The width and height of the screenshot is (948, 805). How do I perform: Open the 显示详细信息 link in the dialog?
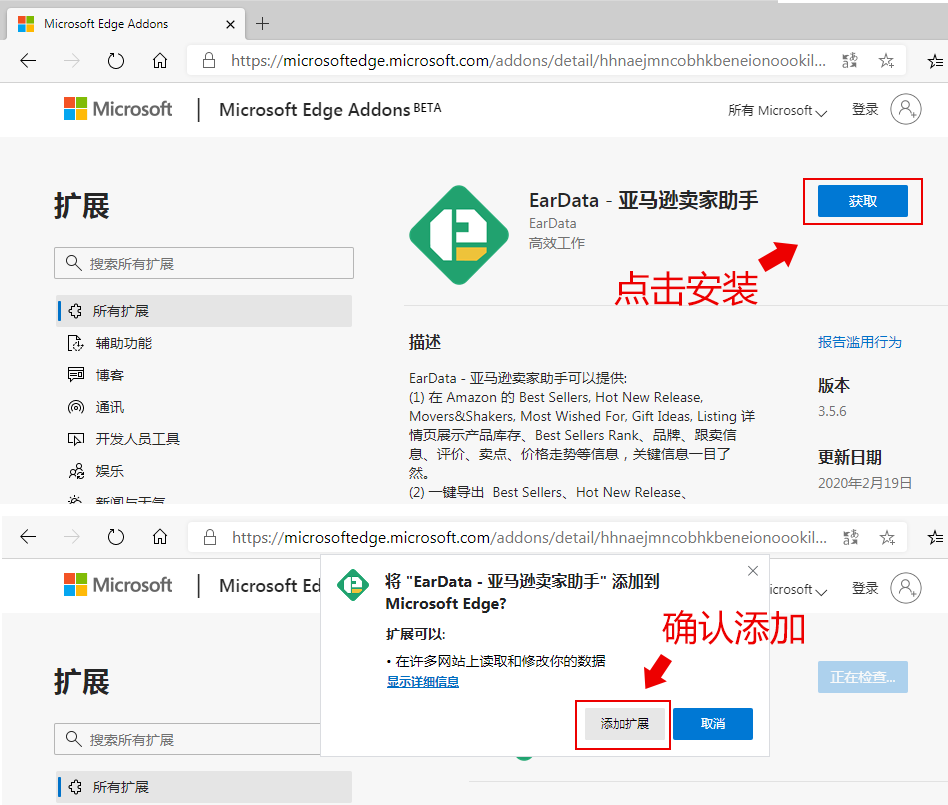pos(423,682)
